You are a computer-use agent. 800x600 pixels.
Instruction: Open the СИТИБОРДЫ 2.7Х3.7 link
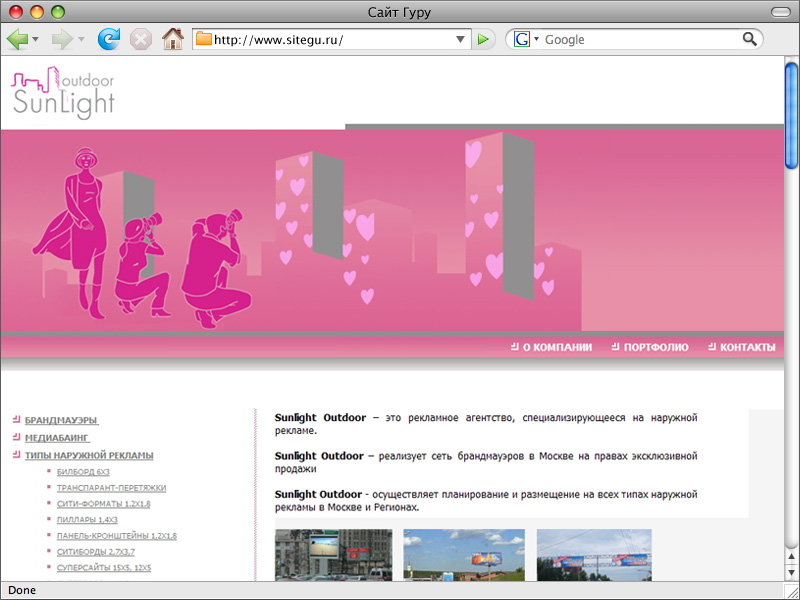[96, 552]
